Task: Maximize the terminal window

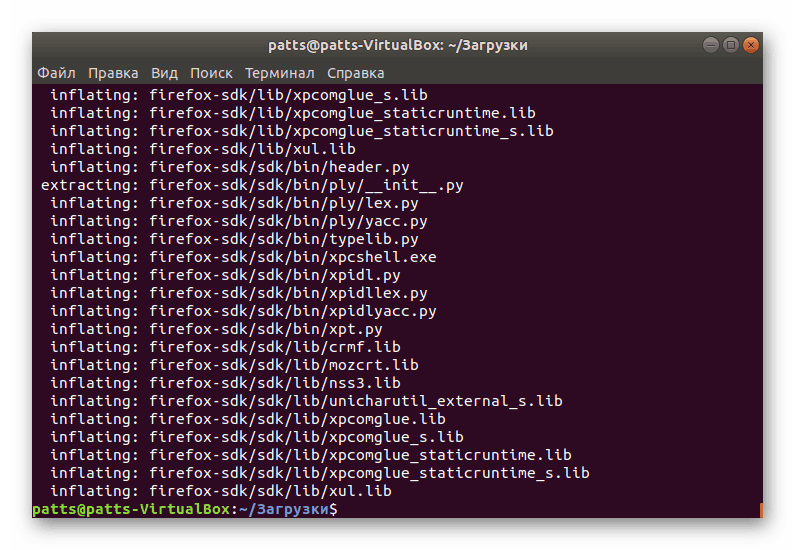Action: click(731, 45)
